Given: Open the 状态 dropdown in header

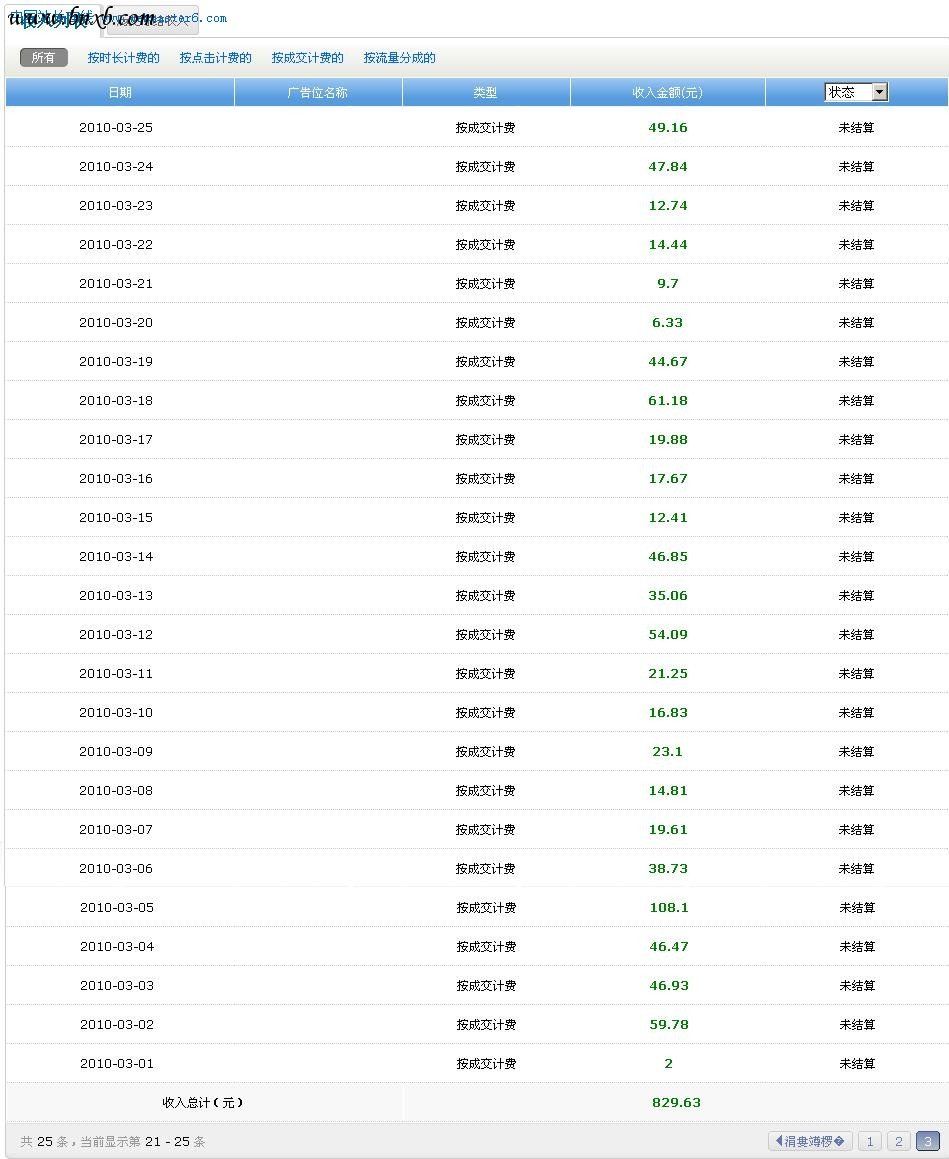Looking at the screenshot, I should click(x=856, y=92).
